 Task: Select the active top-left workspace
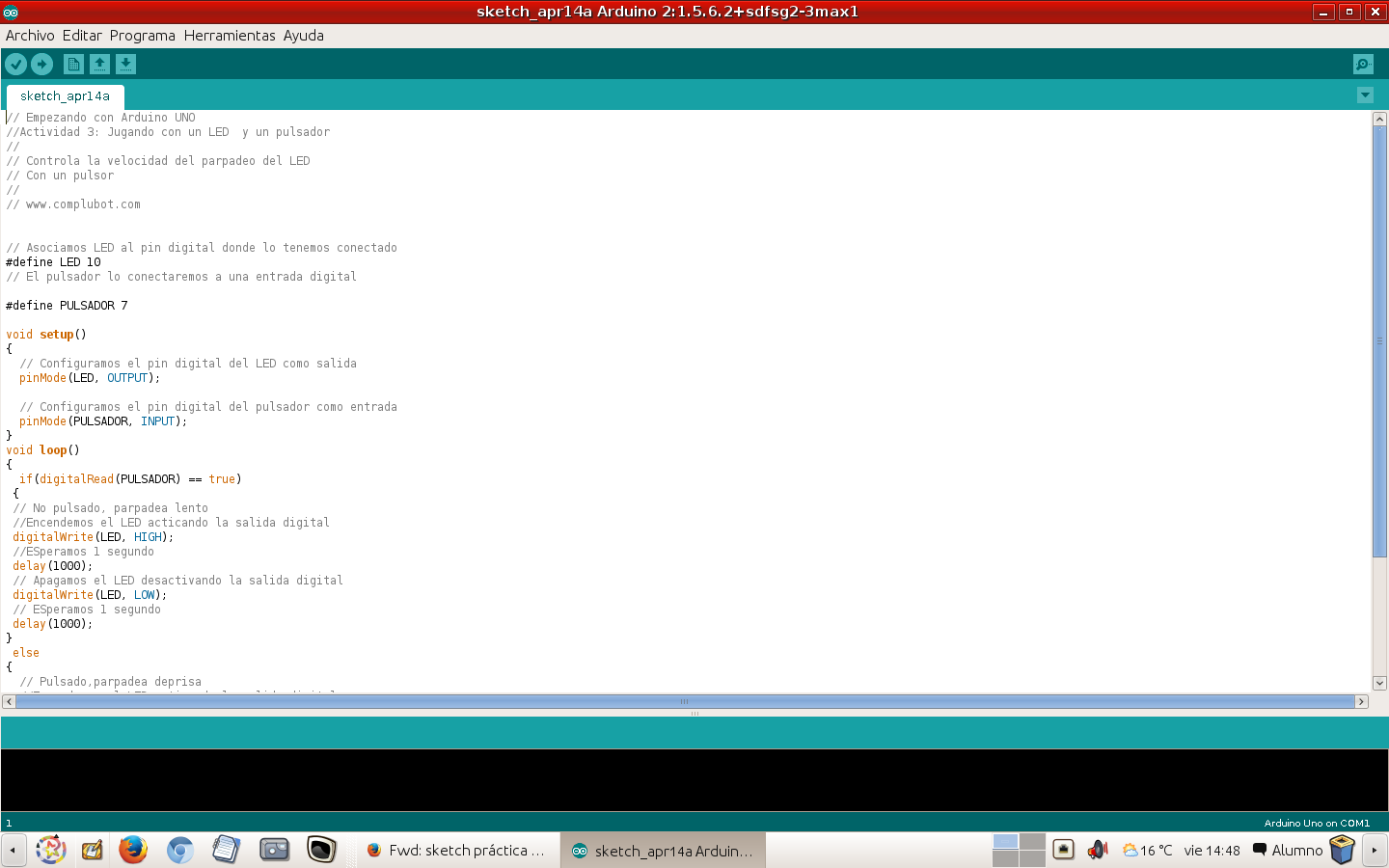1005,841
